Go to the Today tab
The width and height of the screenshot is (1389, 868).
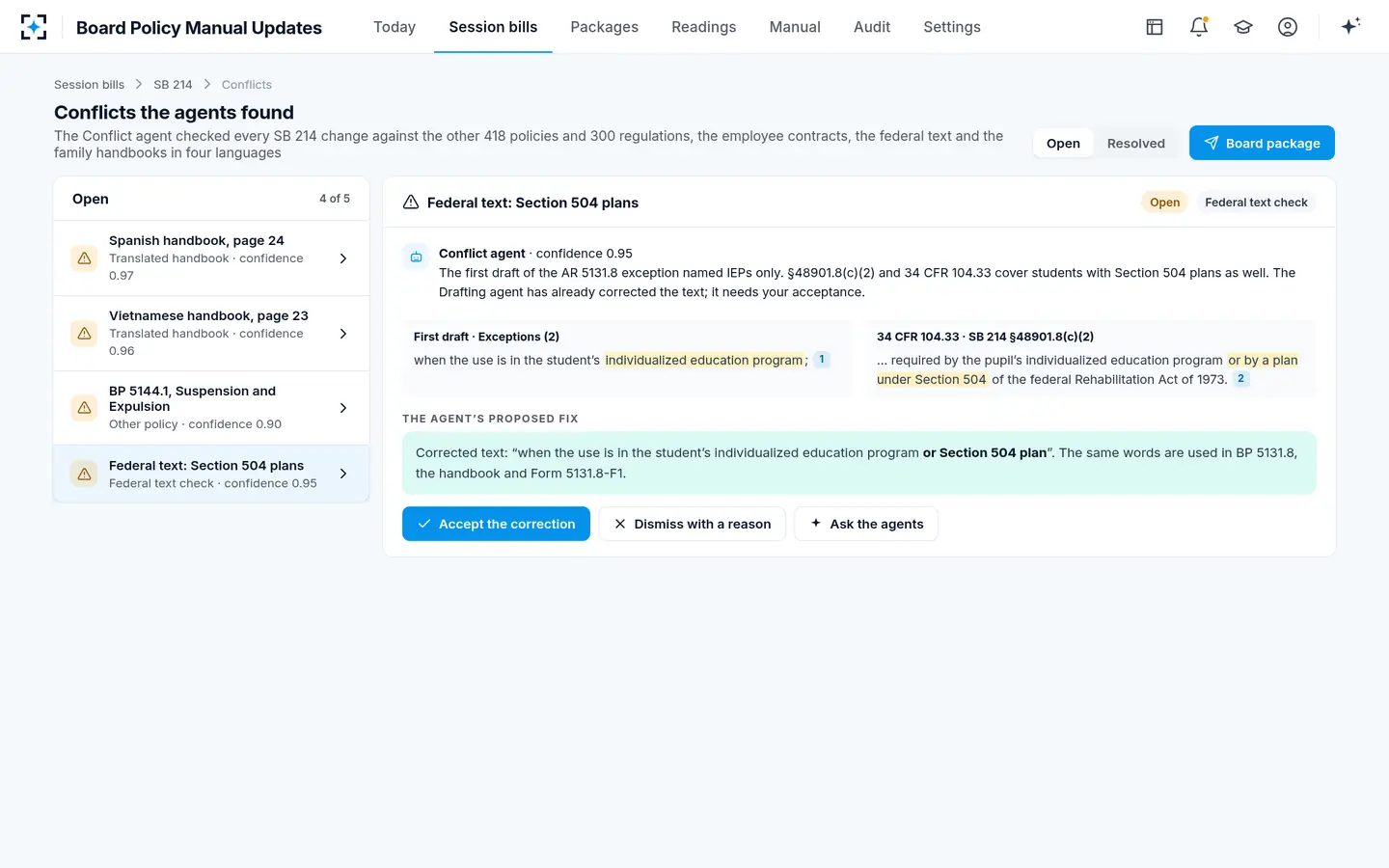[x=395, y=27]
